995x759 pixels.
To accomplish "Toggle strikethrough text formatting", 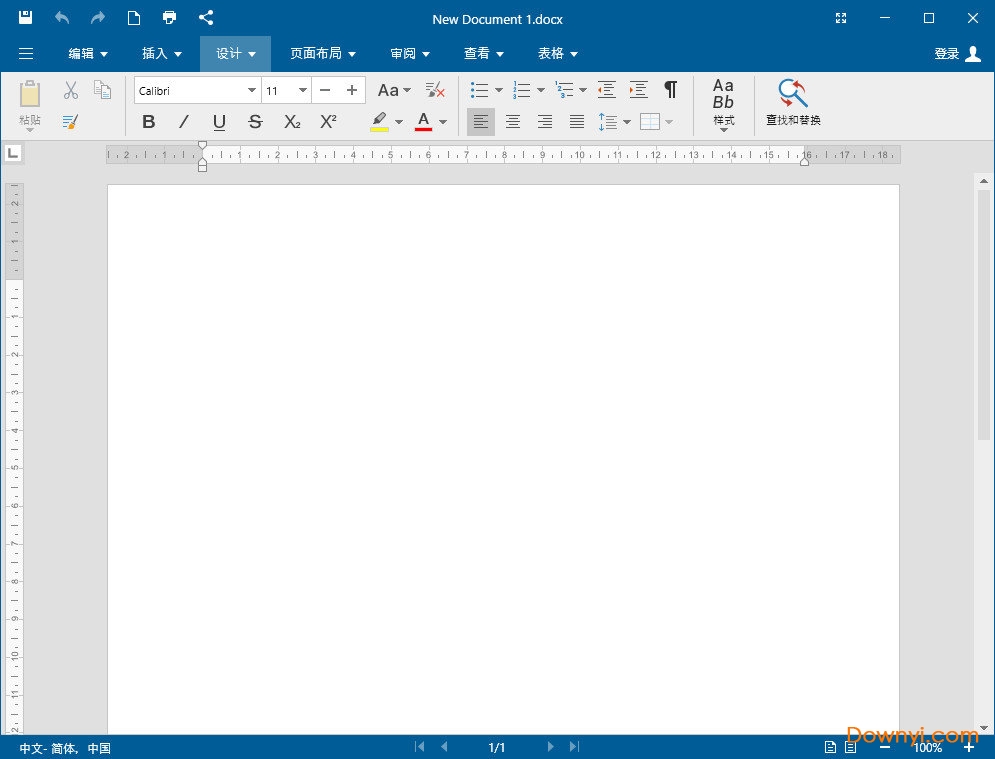I will pyautogui.click(x=255, y=122).
